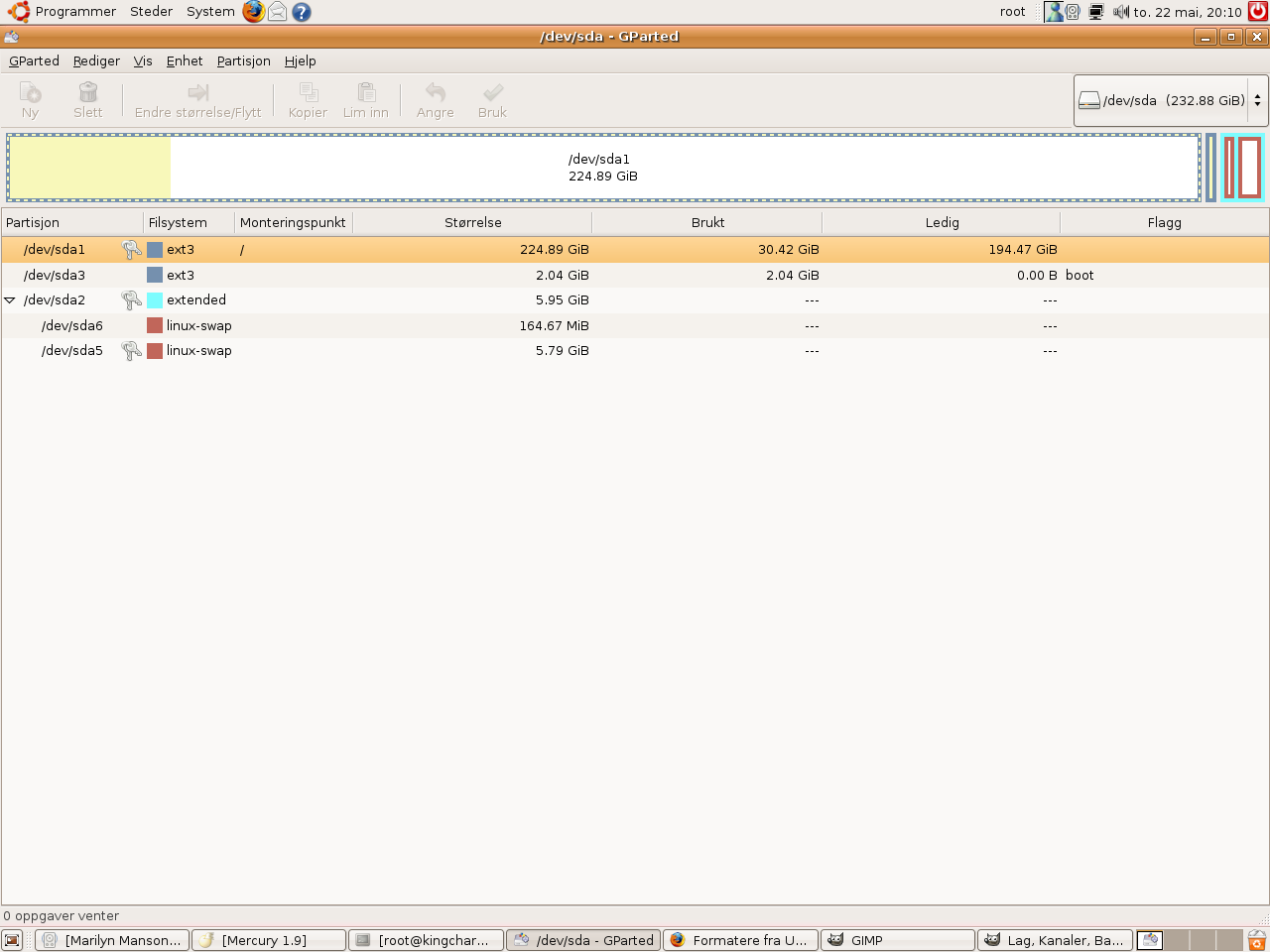Sort by the Flagg column header
Viewport: 1270px width, 952px height.
1165,222
